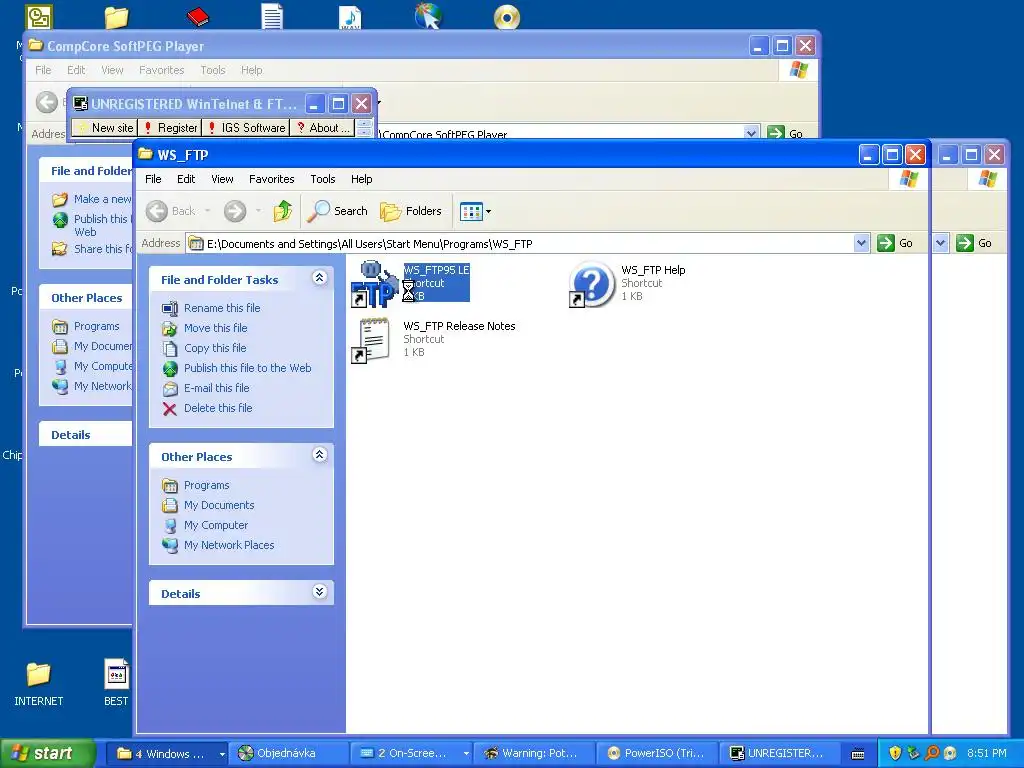Screen dimensions: 1024x768
Task: Collapse the Other Places panel in WS_FTP
Action: coord(319,455)
